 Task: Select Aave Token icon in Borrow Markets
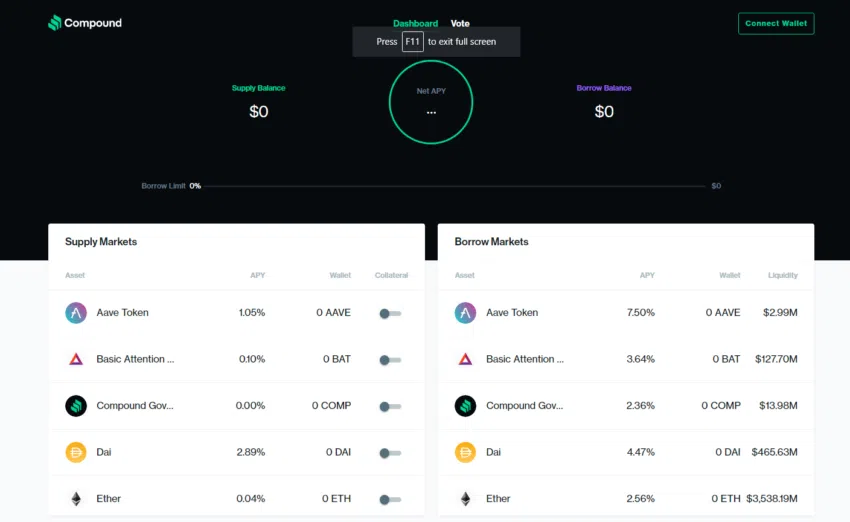[465, 313]
